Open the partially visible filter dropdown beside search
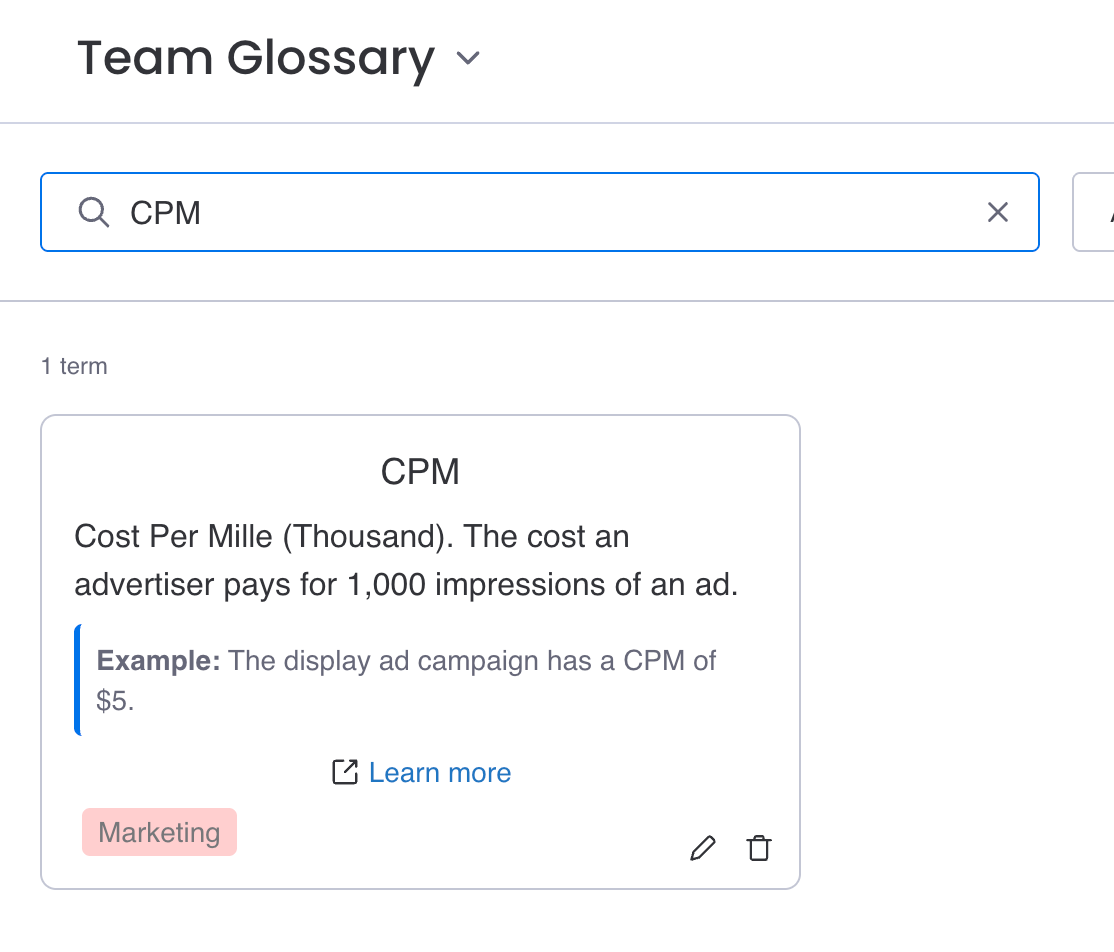 (1094, 212)
